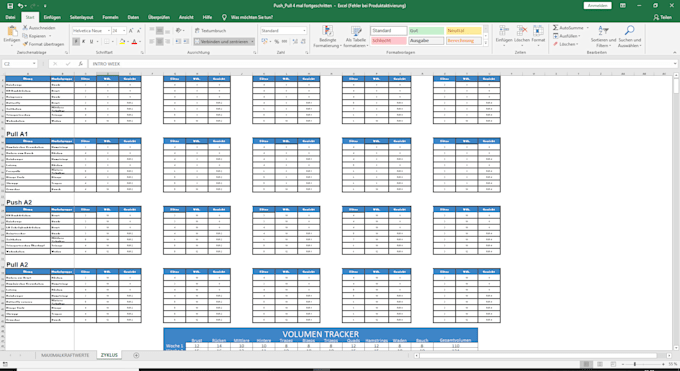Switch to the Daten tab
The width and height of the screenshot is (680, 371).
133,17
